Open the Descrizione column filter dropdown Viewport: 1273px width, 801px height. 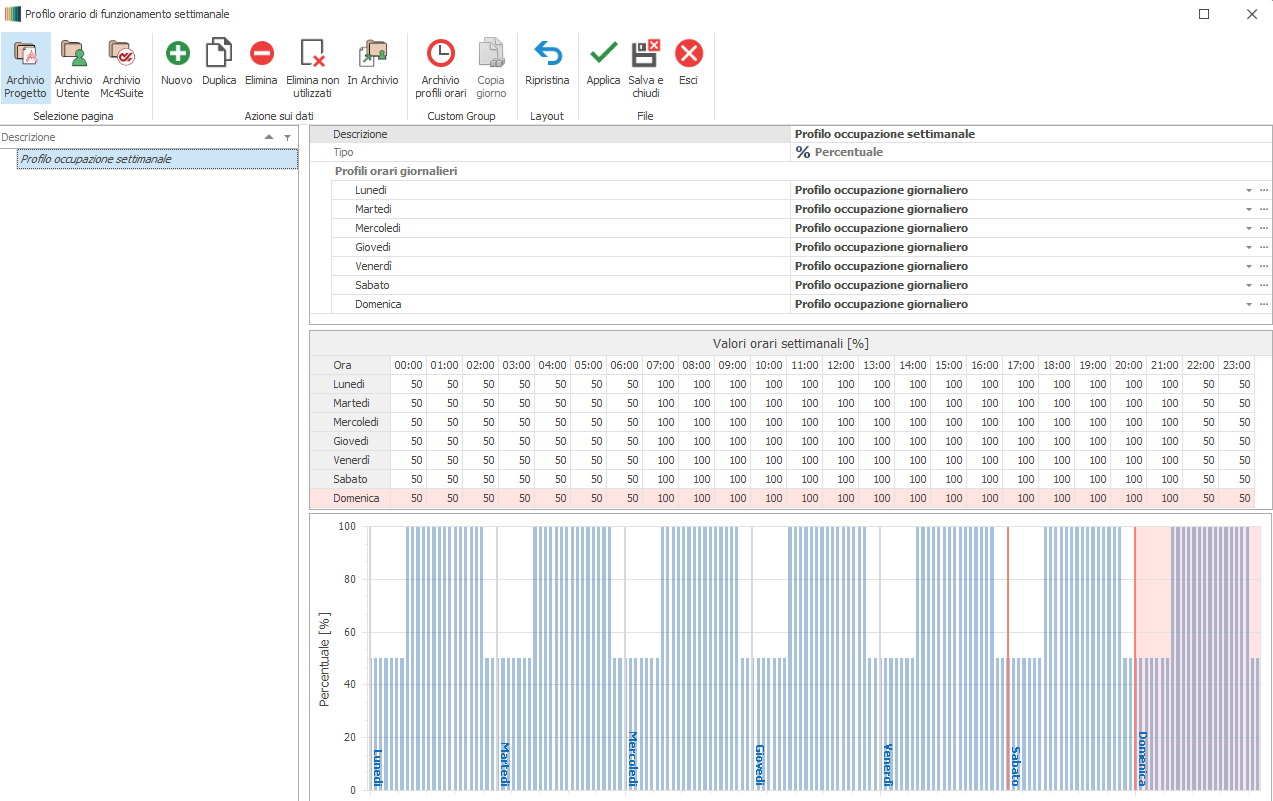tap(287, 138)
